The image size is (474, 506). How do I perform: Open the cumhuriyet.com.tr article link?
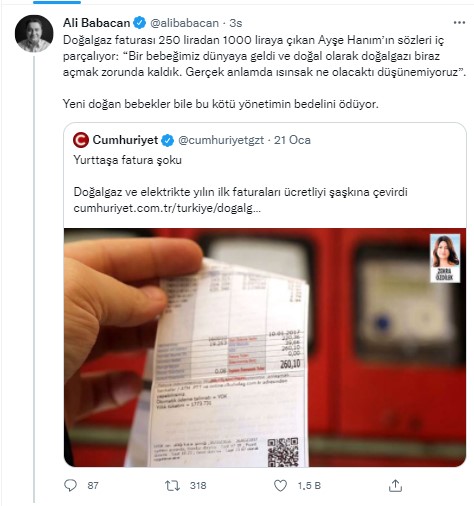pyautogui.click(x=167, y=208)
